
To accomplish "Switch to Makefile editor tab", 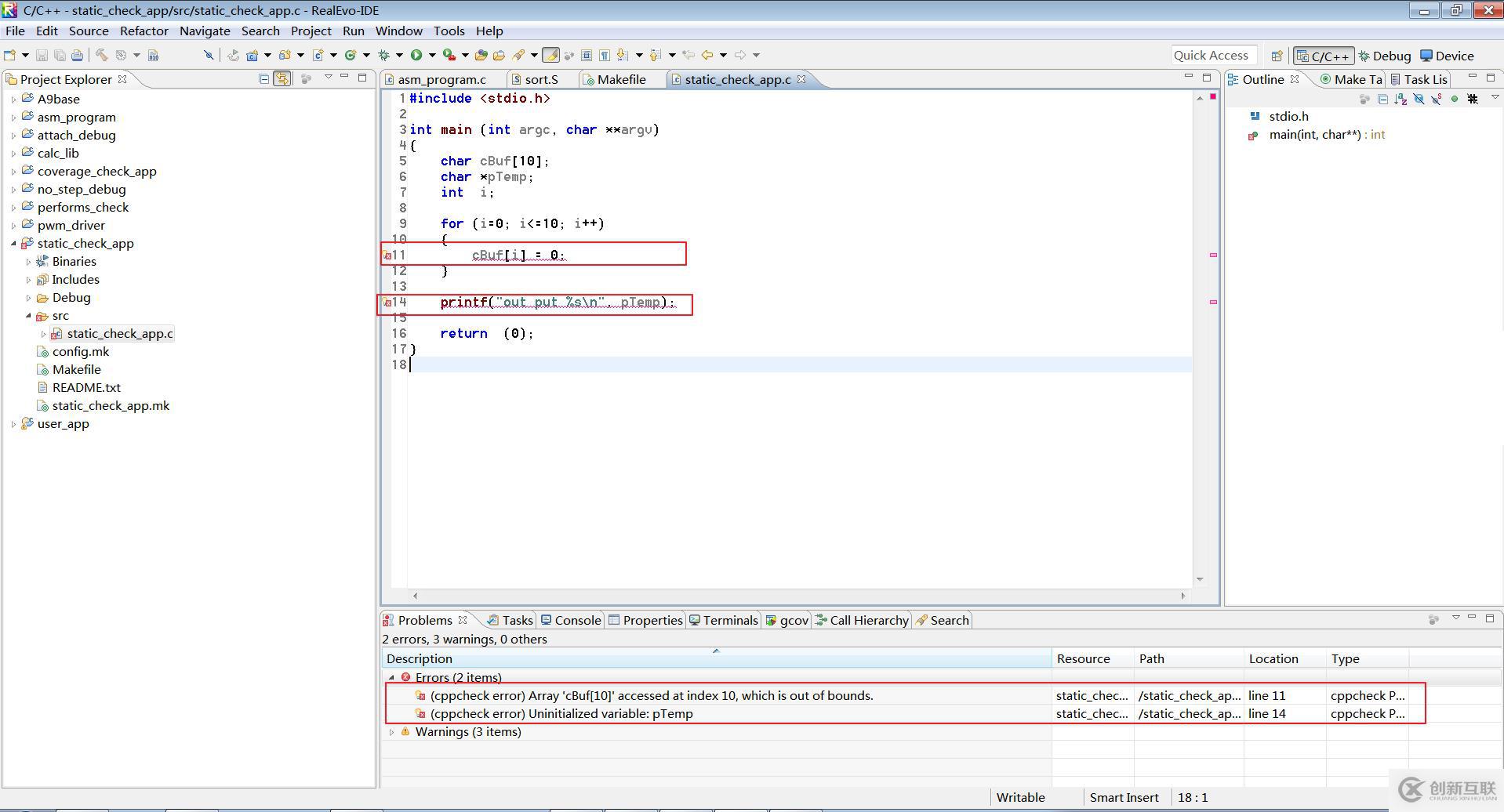I will pyautogui.click(x=621, y=79).
